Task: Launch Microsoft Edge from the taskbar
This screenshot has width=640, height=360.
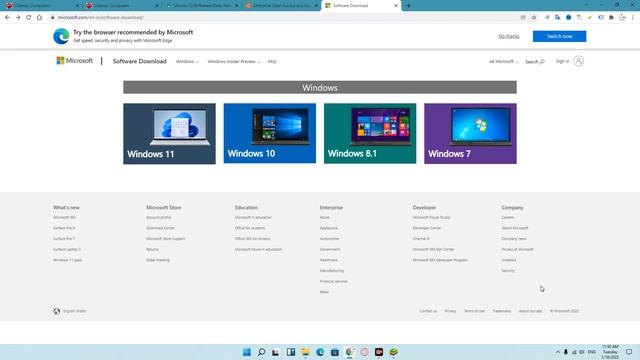Action: coord(320,352)
